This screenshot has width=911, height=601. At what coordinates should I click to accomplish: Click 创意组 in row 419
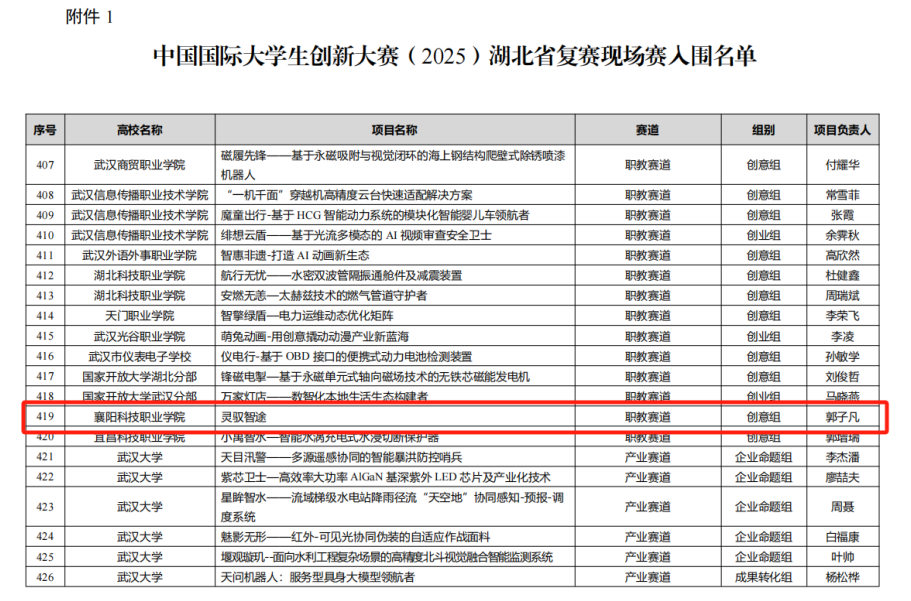[763, 417]
